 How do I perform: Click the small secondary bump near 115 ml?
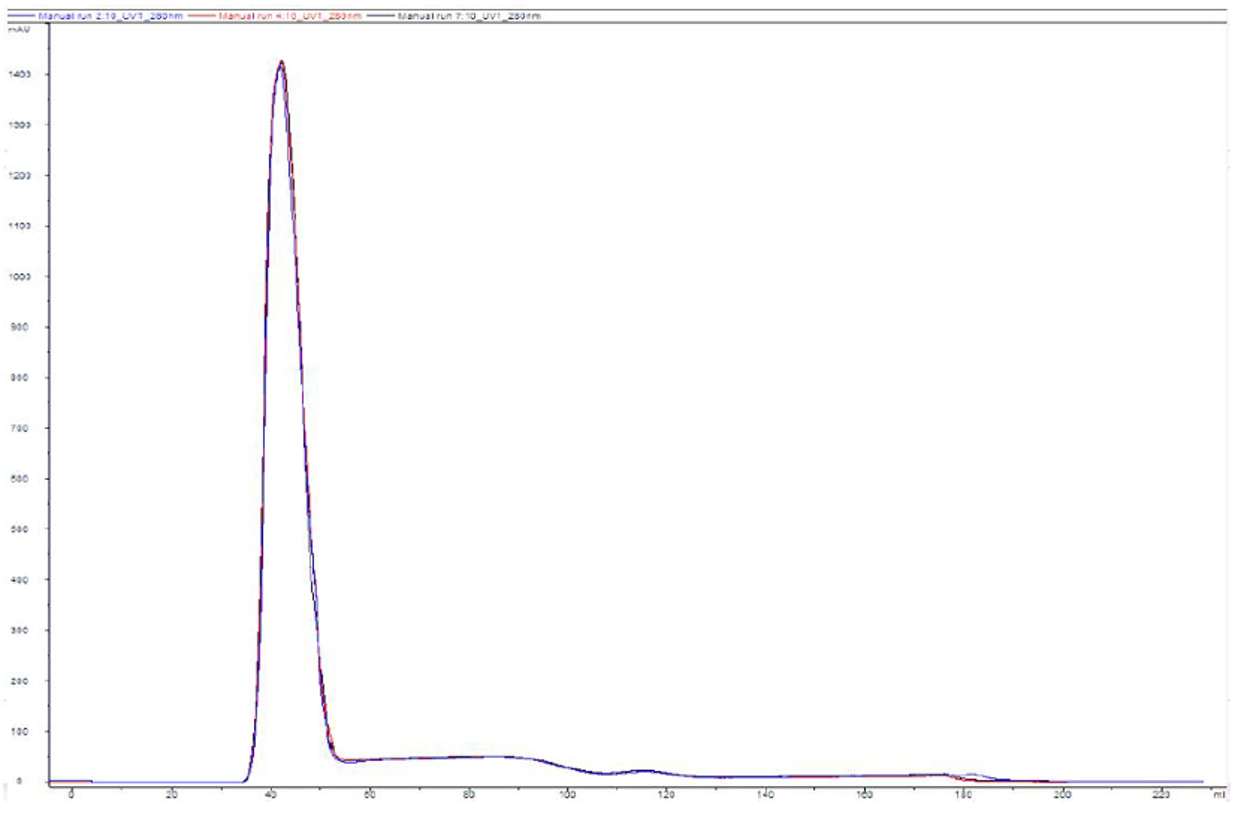pos(644,771)
